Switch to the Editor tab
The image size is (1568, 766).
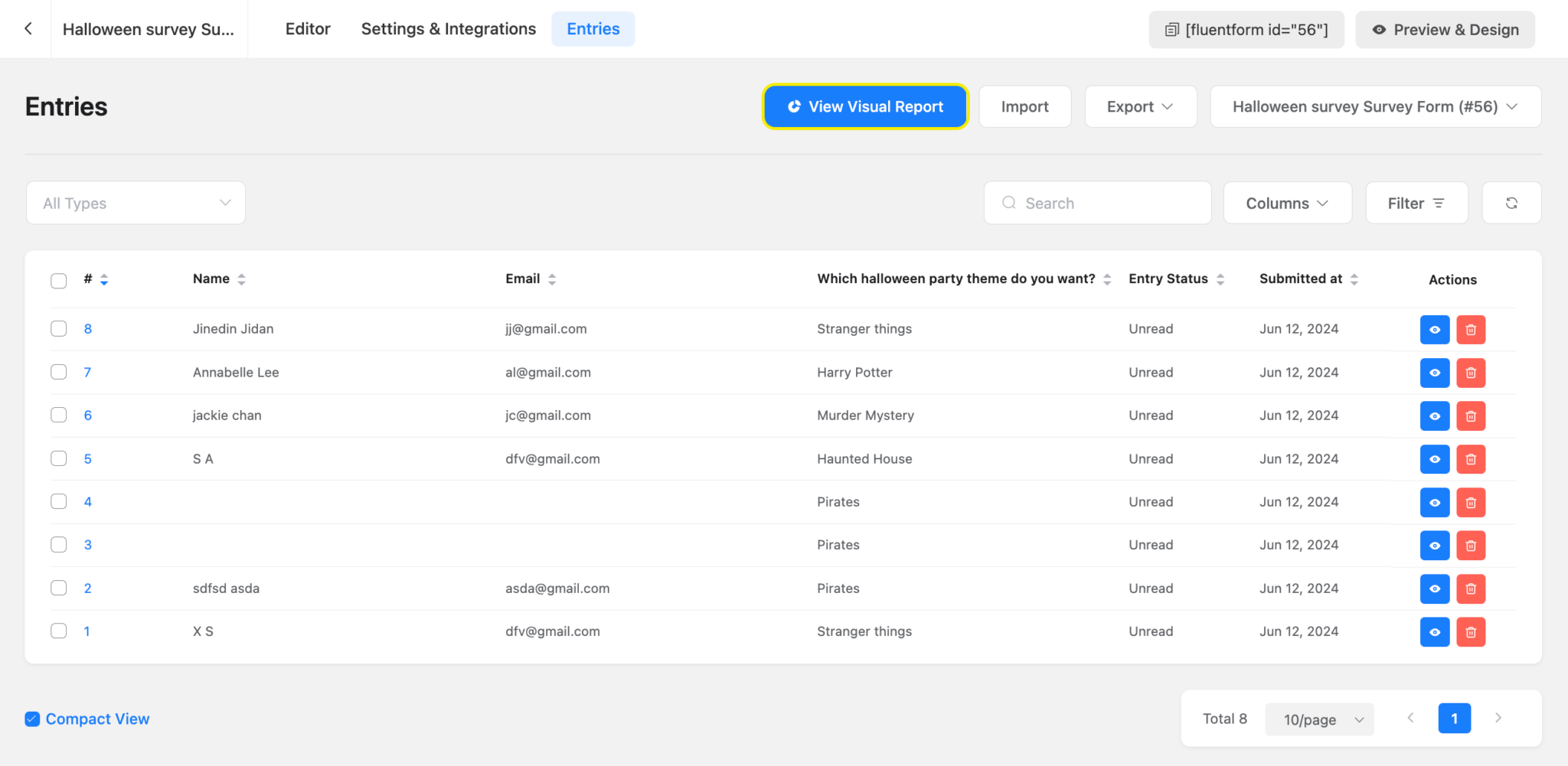coord(308,28)
